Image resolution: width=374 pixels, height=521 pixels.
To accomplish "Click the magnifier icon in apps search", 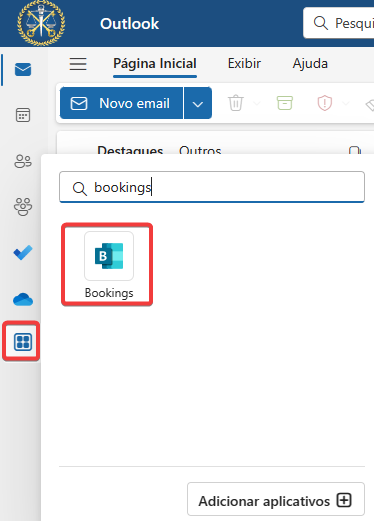I will (80, 188).
